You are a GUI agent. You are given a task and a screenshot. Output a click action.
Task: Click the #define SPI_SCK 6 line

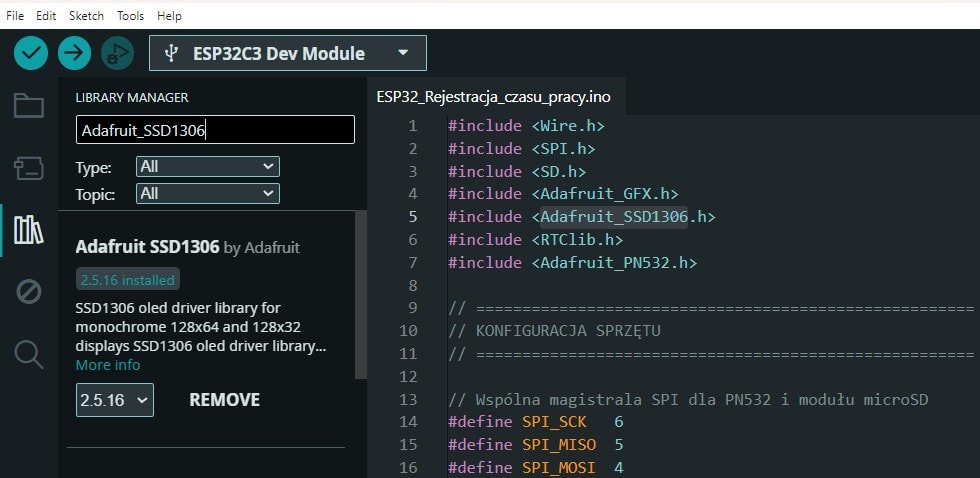(x=536, y=422)
